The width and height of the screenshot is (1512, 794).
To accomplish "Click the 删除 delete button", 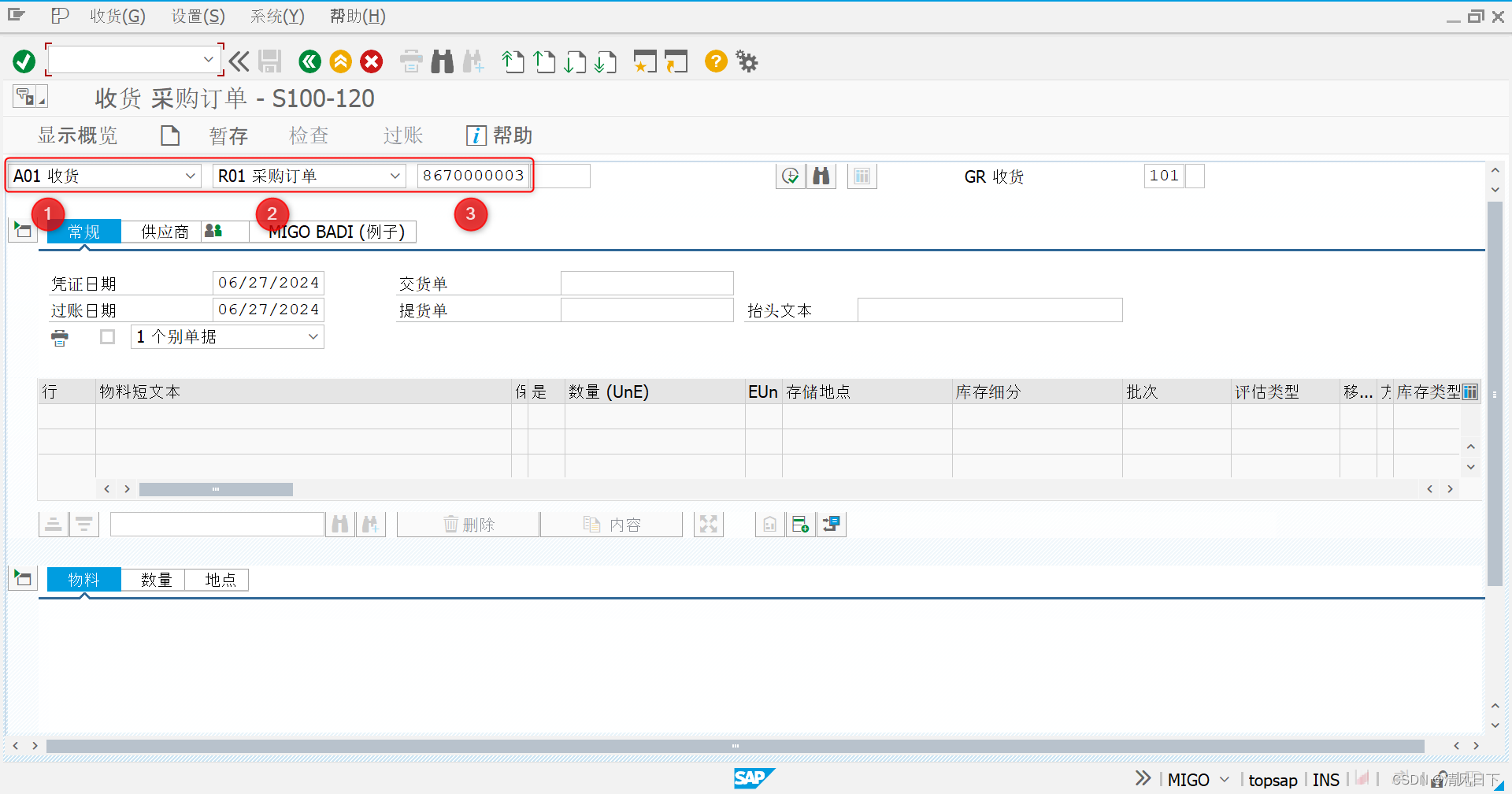I will tap(469, 525).
